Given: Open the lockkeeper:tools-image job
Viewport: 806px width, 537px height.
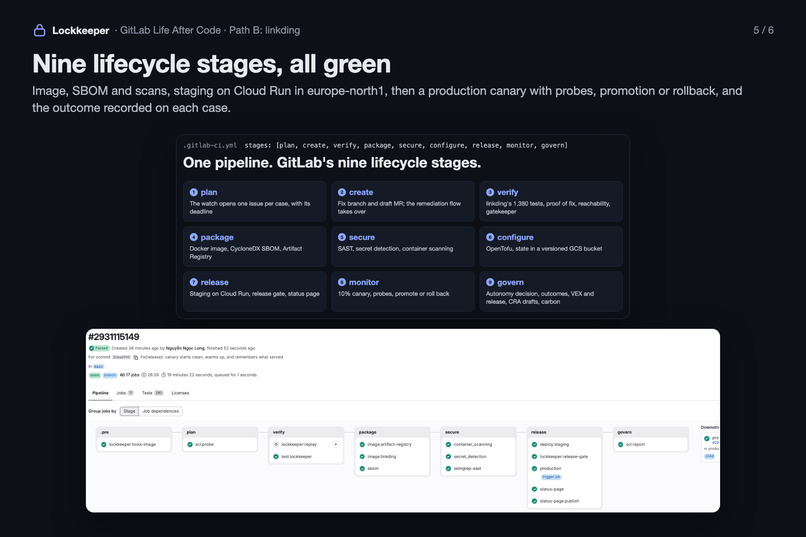Looking at the screenshot, I should click(x=134, y=444).
